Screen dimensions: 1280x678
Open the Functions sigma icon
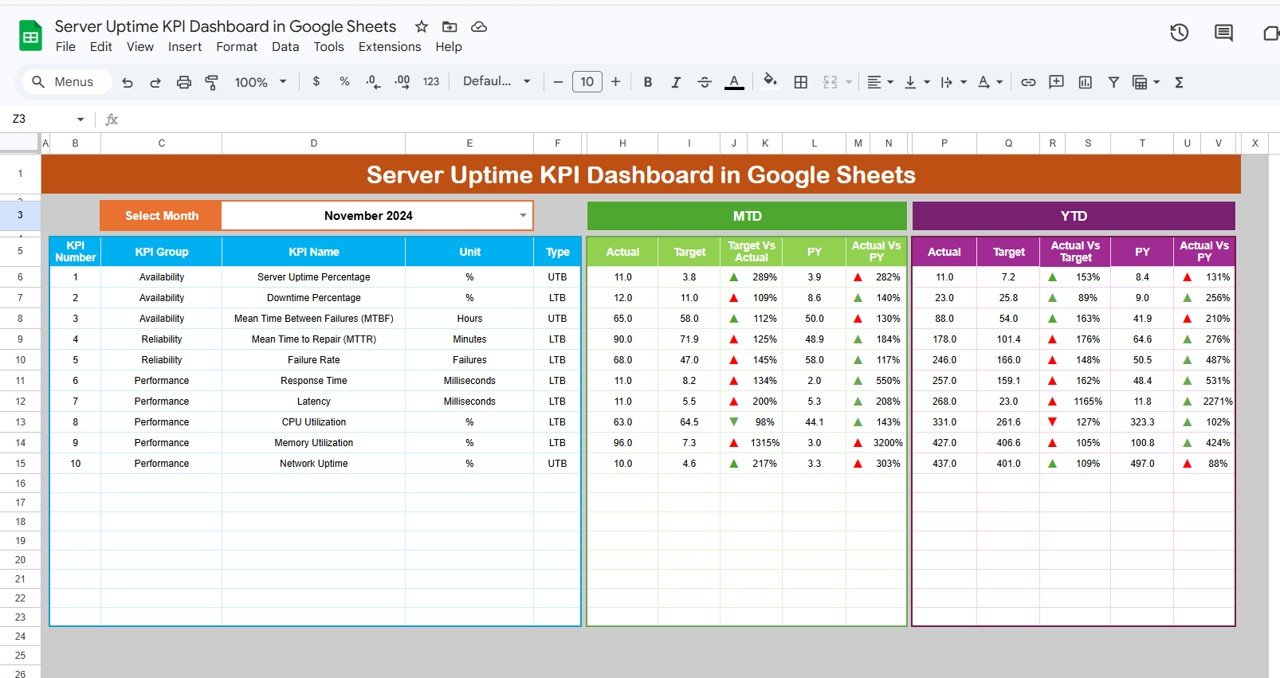pyautogui.click(x=1178, y=82)
